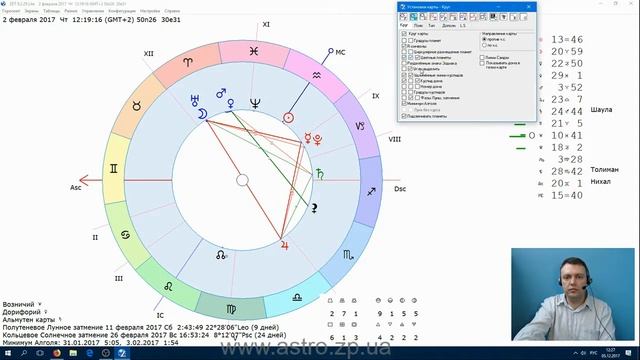Toggle the 'Номер дома' checkbox

click(x=417, y=87)
